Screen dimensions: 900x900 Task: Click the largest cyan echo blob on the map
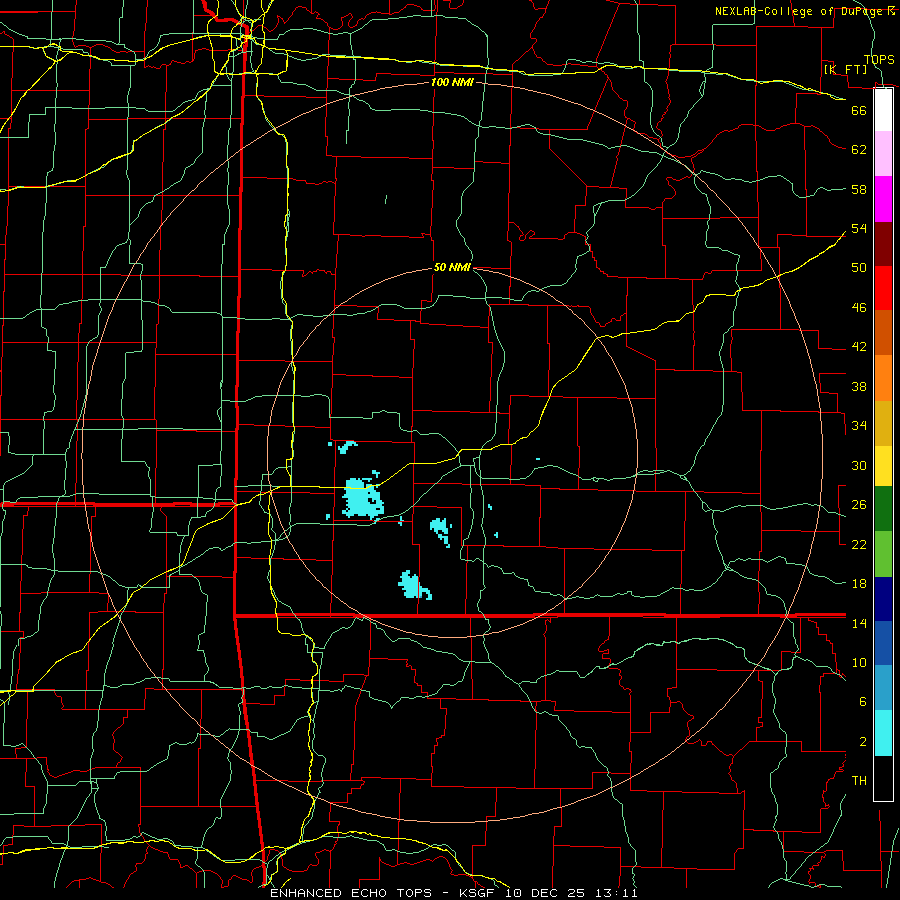pyautogui.click(x=363, y=498)
